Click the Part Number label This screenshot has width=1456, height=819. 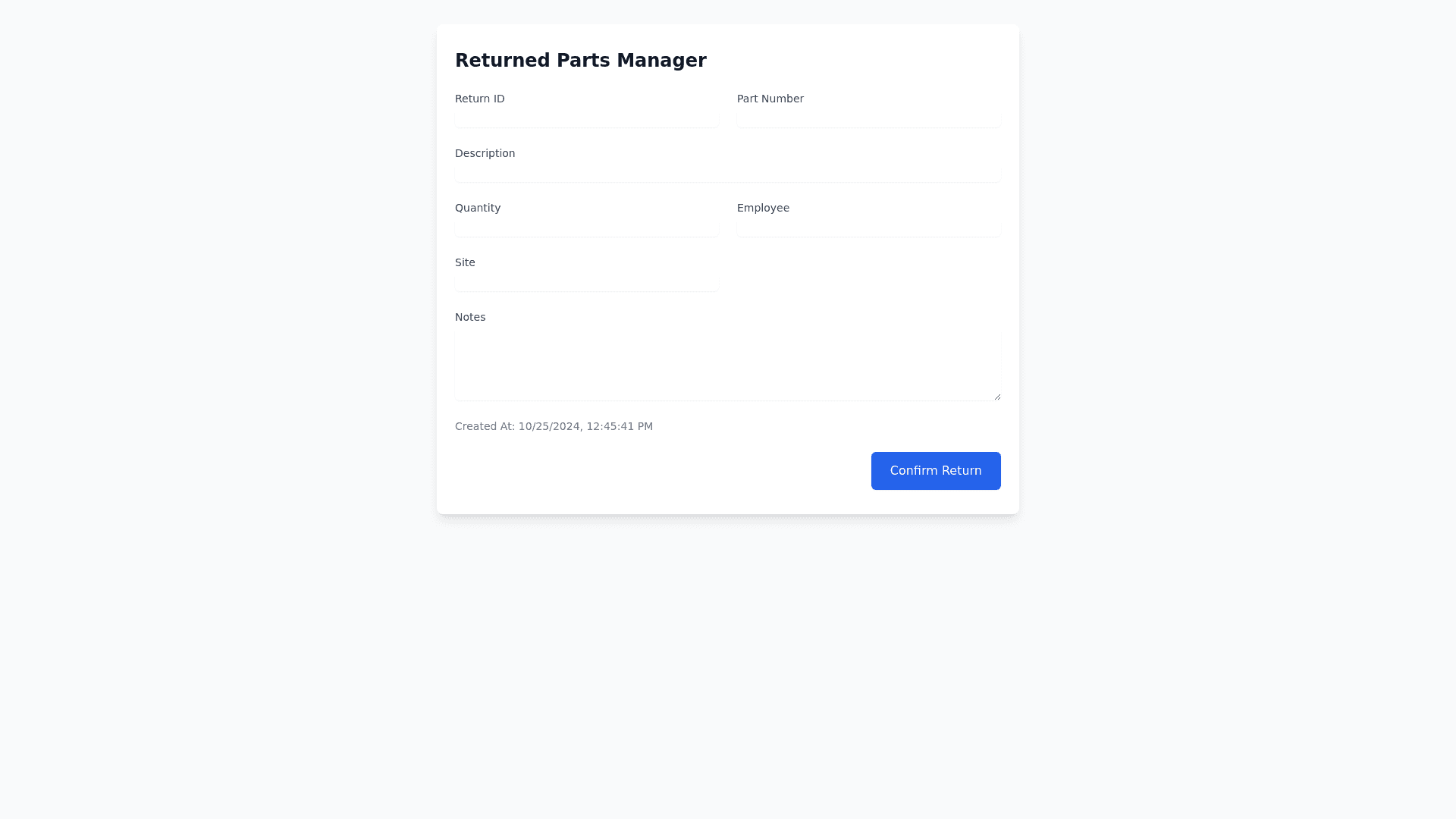[x=770, y=99]
